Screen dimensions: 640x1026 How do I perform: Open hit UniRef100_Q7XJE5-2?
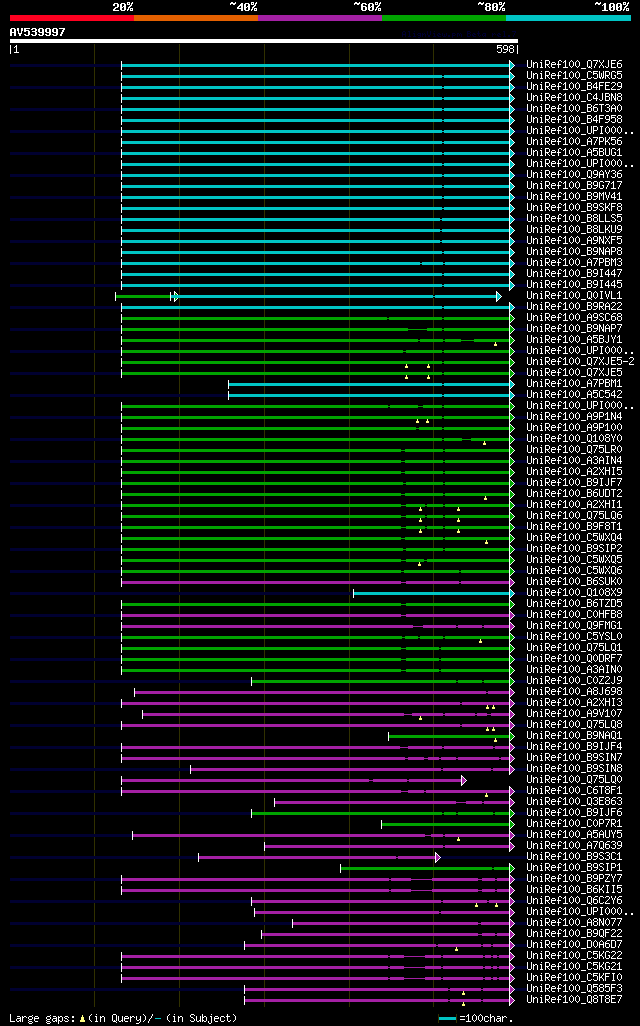pos(580,362)
